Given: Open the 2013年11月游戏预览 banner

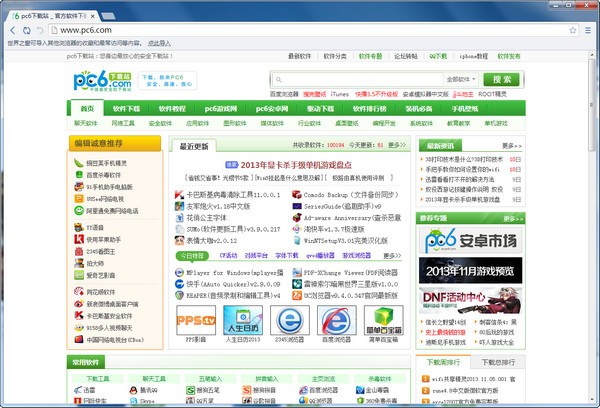Looking at the screenshot, I should [x=470, y=271].
